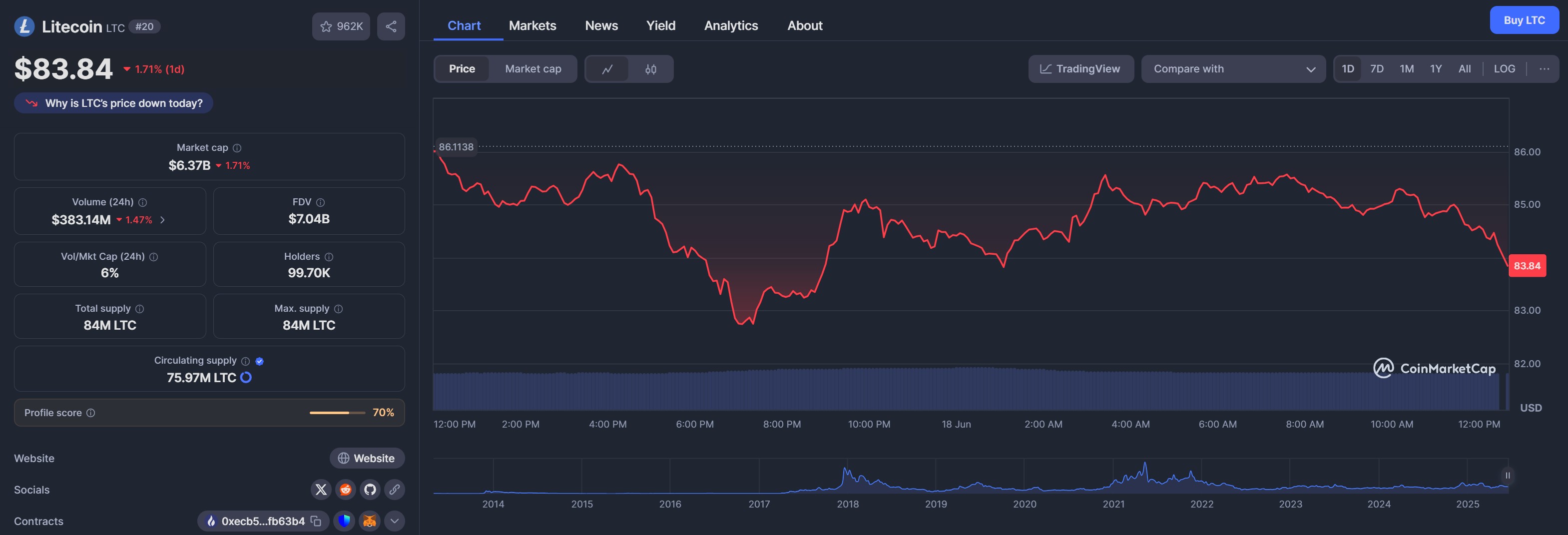Open the Chart tab
The height and width of the screenshot is (535, 1568).
coord(464,25)
